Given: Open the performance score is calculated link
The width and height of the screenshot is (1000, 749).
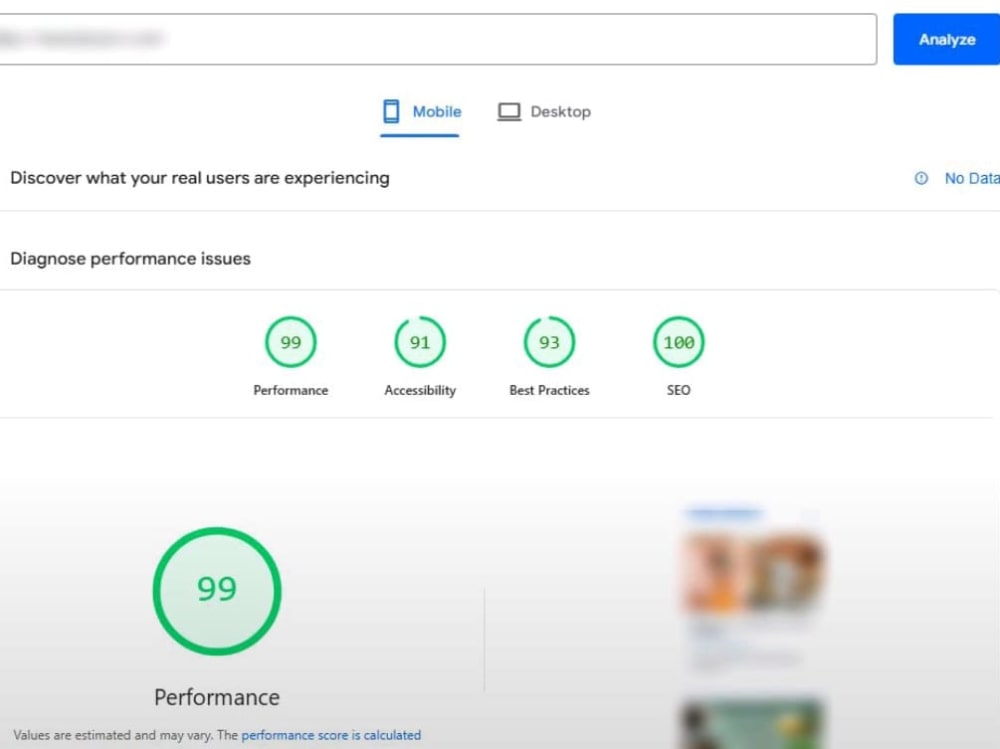Looking at the screenshot, I should [x=331, y=735].
